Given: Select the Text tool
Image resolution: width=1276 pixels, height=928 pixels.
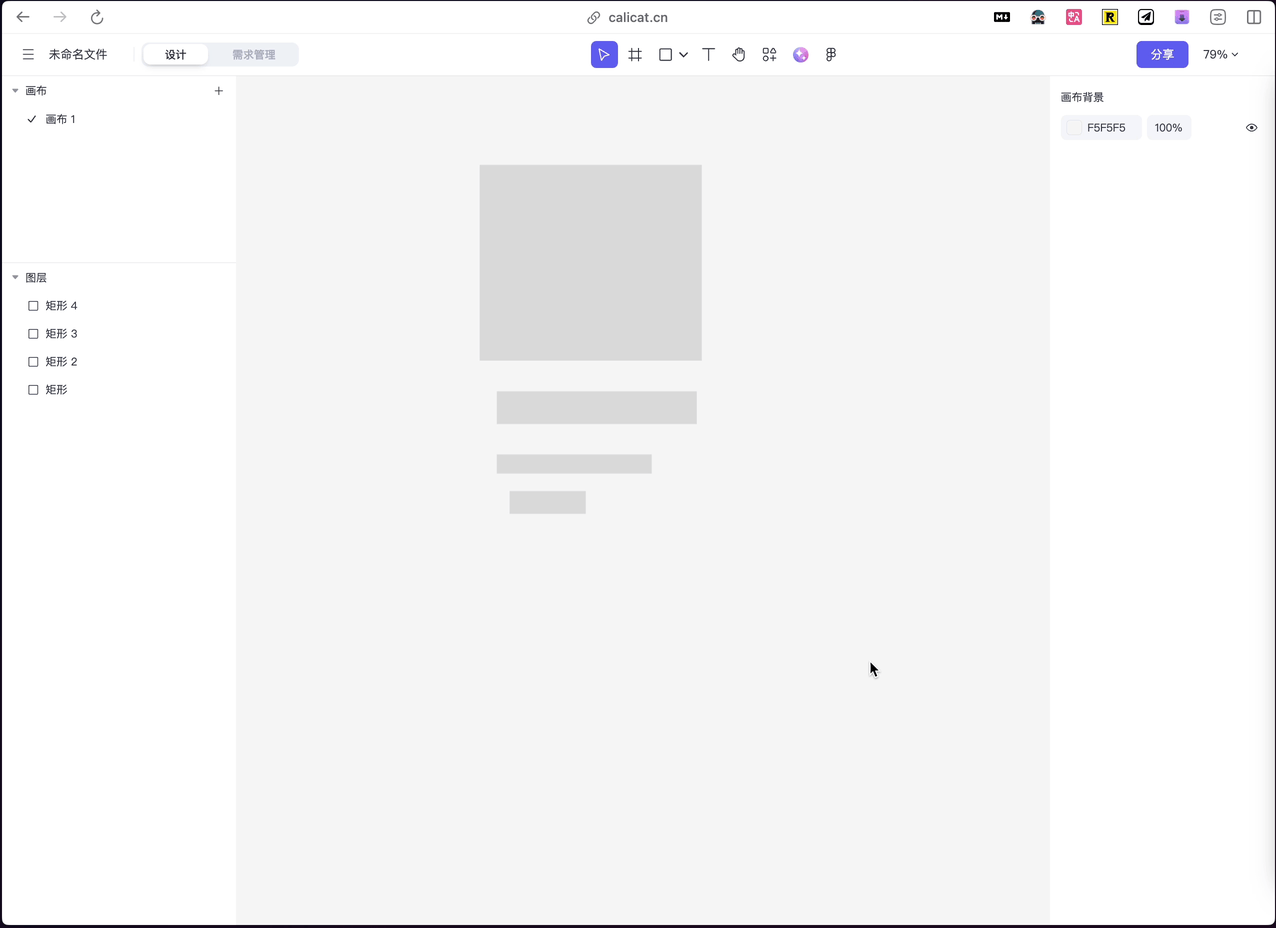Looking at the screenshot, I should (x=708, y=54).
